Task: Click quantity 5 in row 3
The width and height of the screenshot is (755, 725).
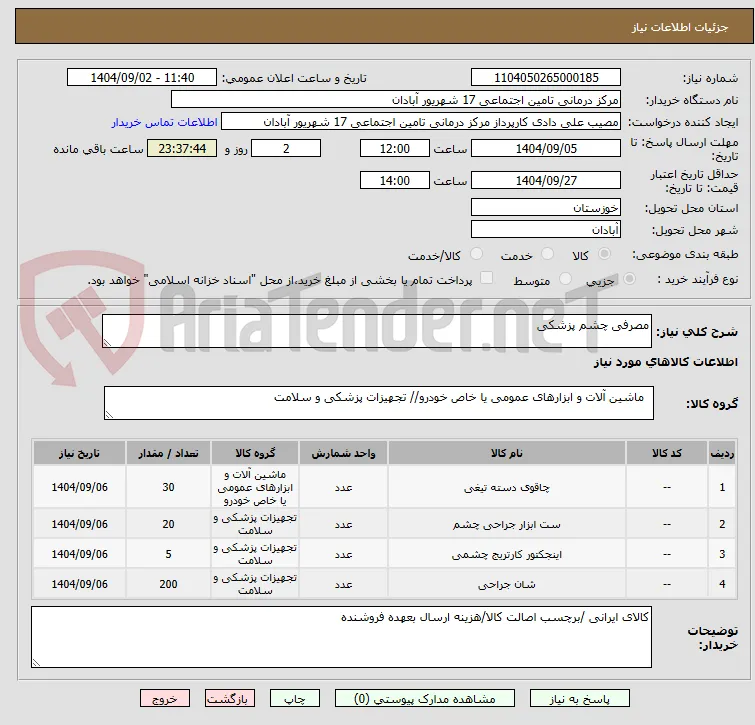Action: click(168, 554)
